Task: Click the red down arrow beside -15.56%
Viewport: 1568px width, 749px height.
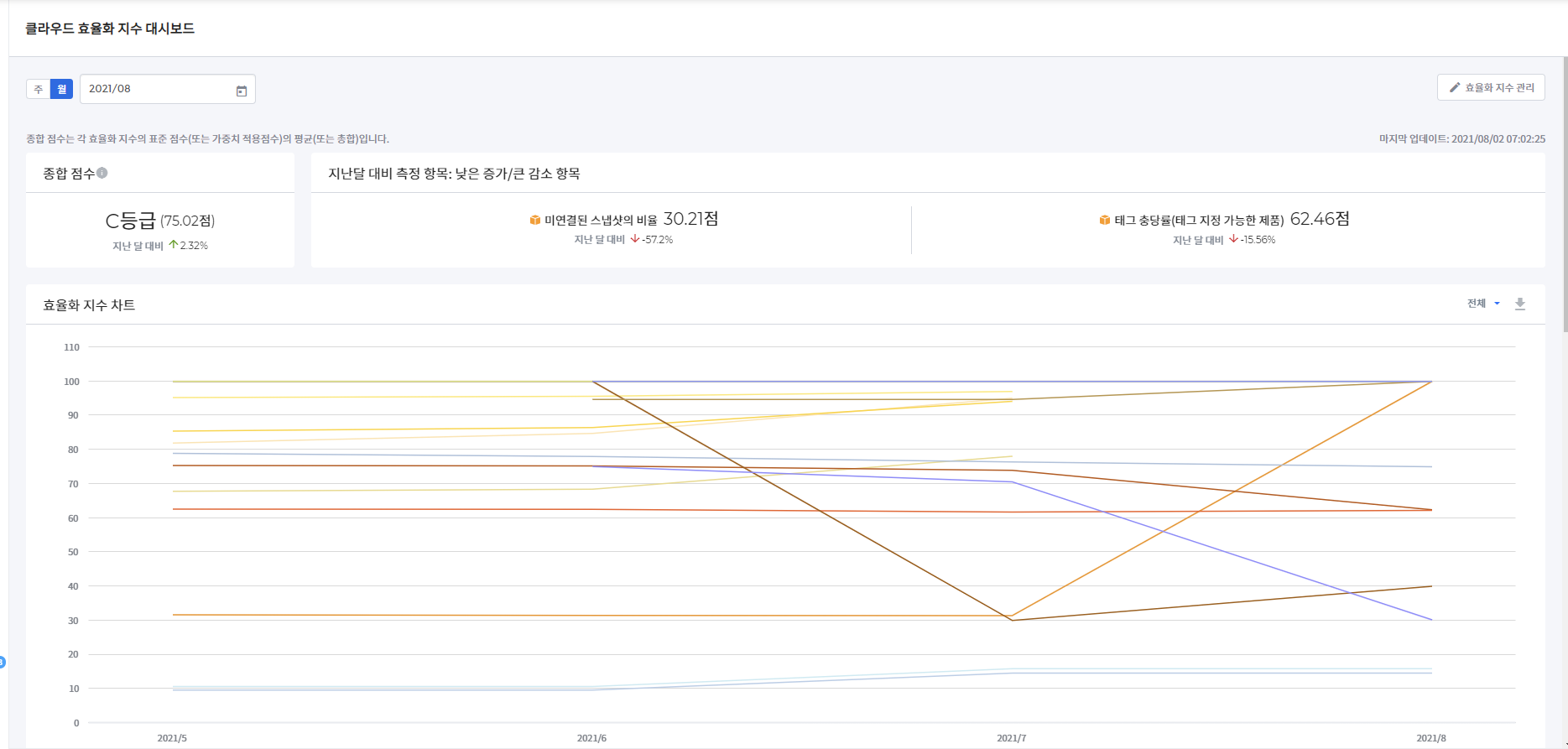Action: click(x=1233, y=239)
